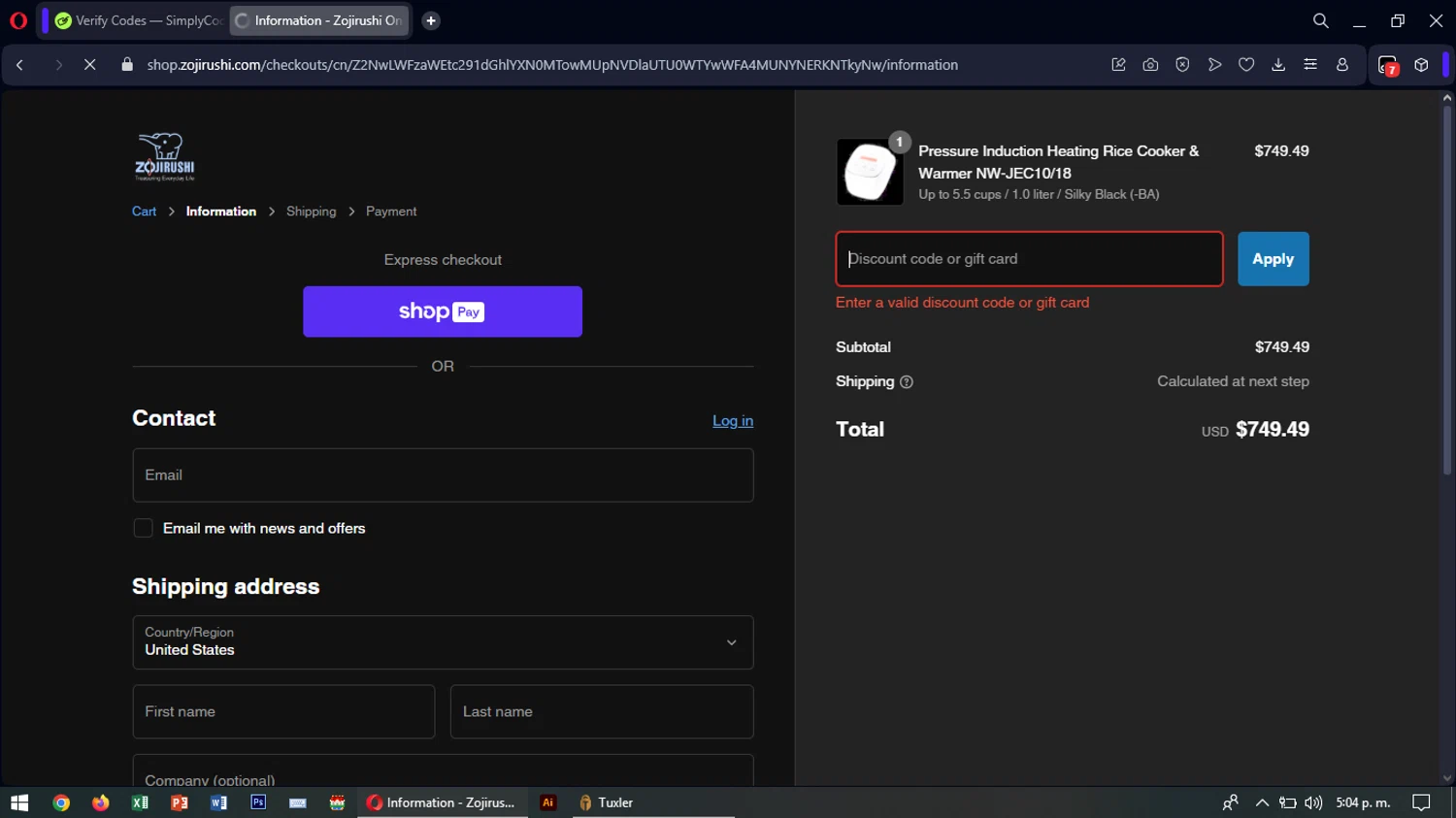The width and height of the screenshot is (1456, 818).
Task: Click the Up to 5.5 cups variant text
Action: tap(1039, 195)
